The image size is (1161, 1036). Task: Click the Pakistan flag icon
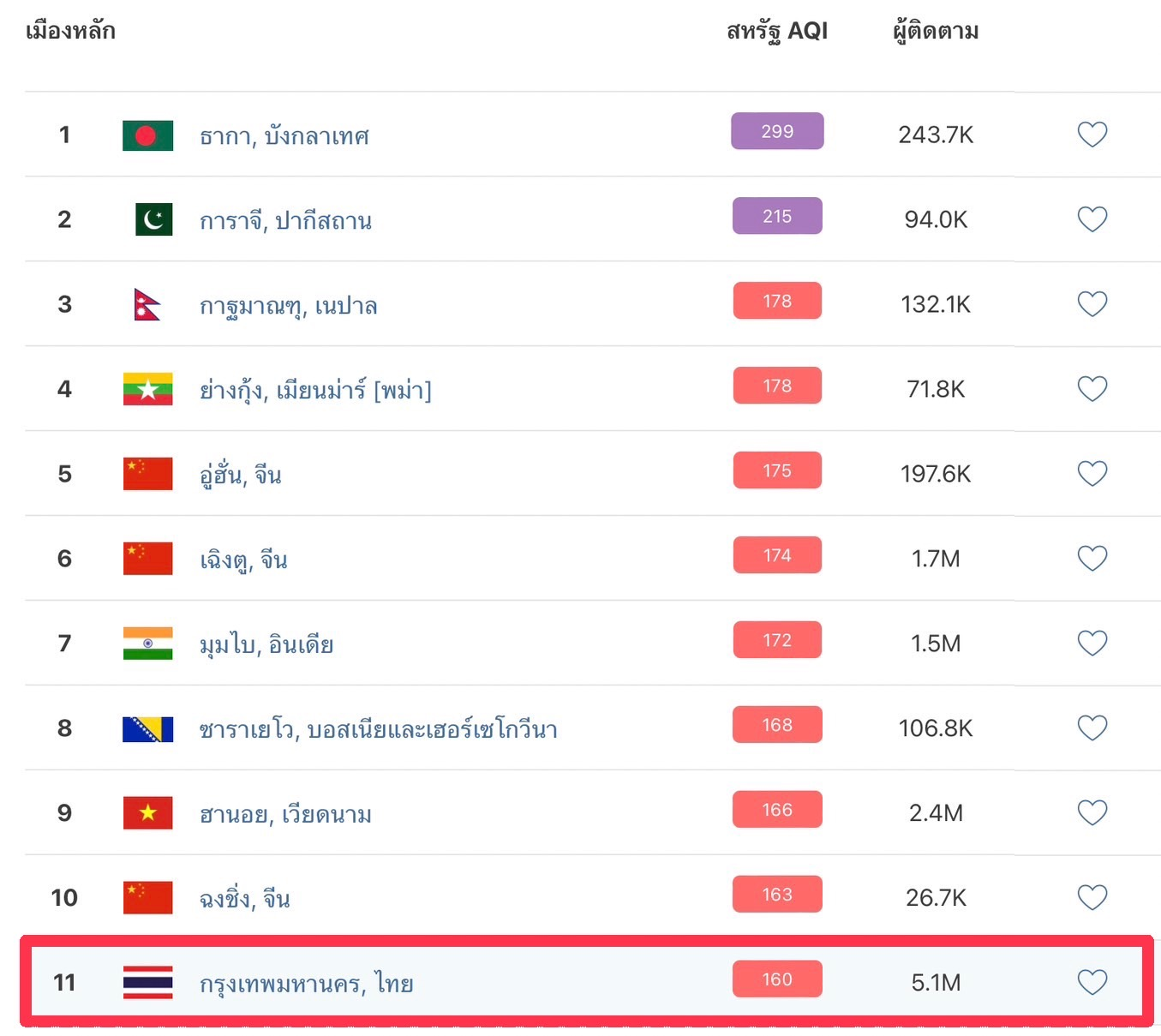coord(154,219)
